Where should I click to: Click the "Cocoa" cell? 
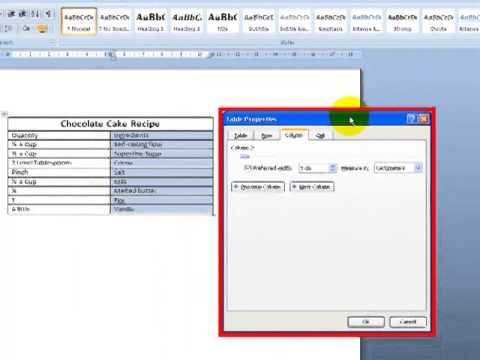click(x=161, y=163)
